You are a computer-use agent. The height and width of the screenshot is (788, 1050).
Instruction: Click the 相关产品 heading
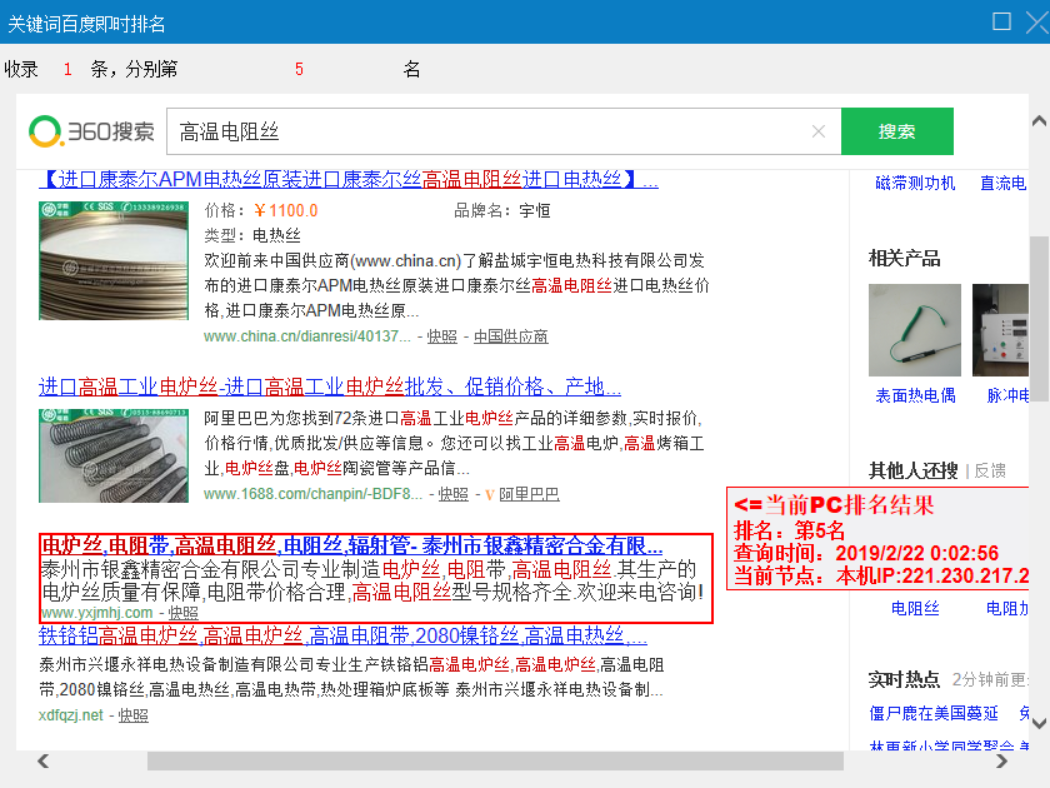[904, 258]
